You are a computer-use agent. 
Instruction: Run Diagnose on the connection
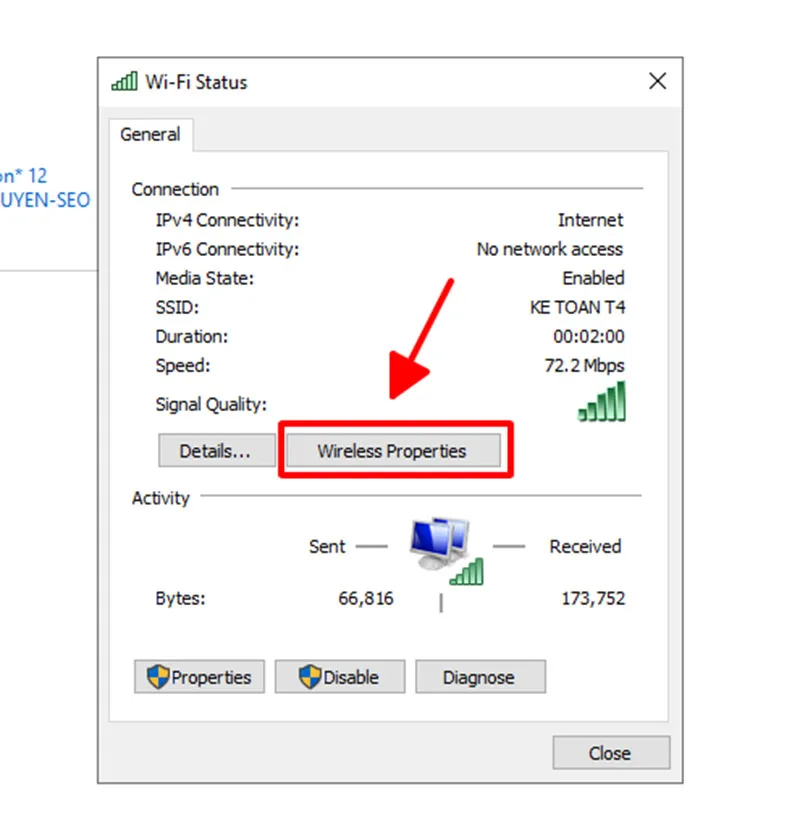pyautogui.click(x=481, y=677)
